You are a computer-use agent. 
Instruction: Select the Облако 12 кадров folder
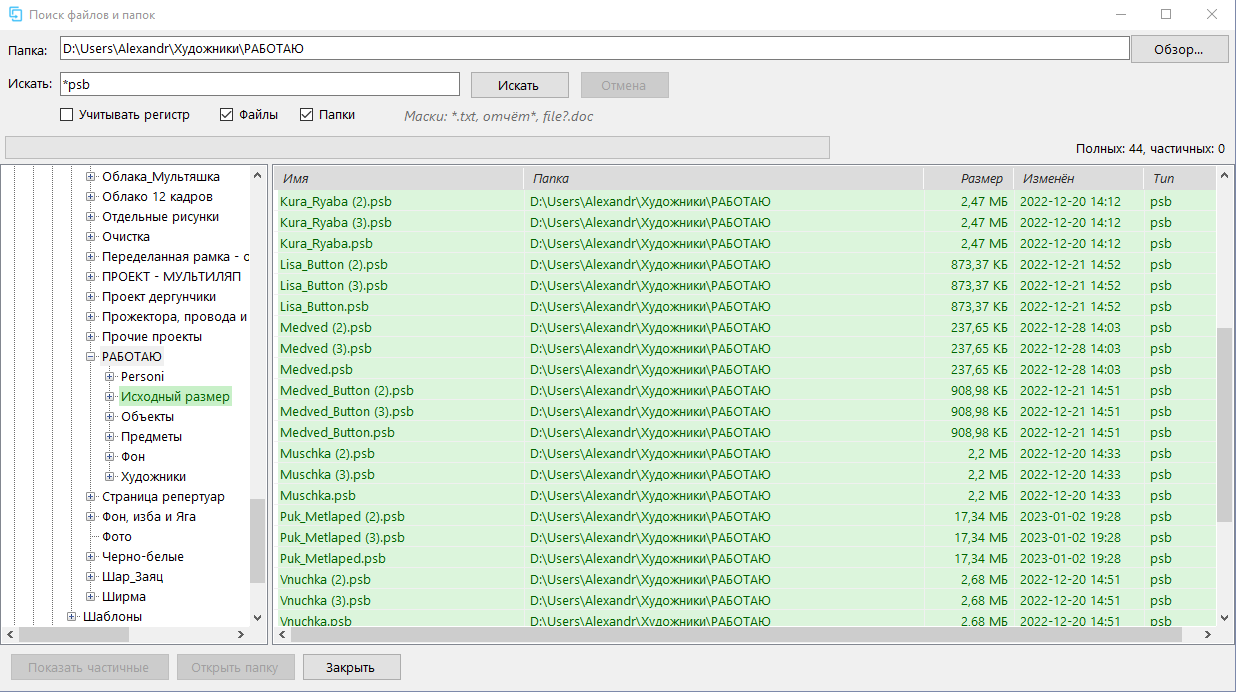point(157,197)
